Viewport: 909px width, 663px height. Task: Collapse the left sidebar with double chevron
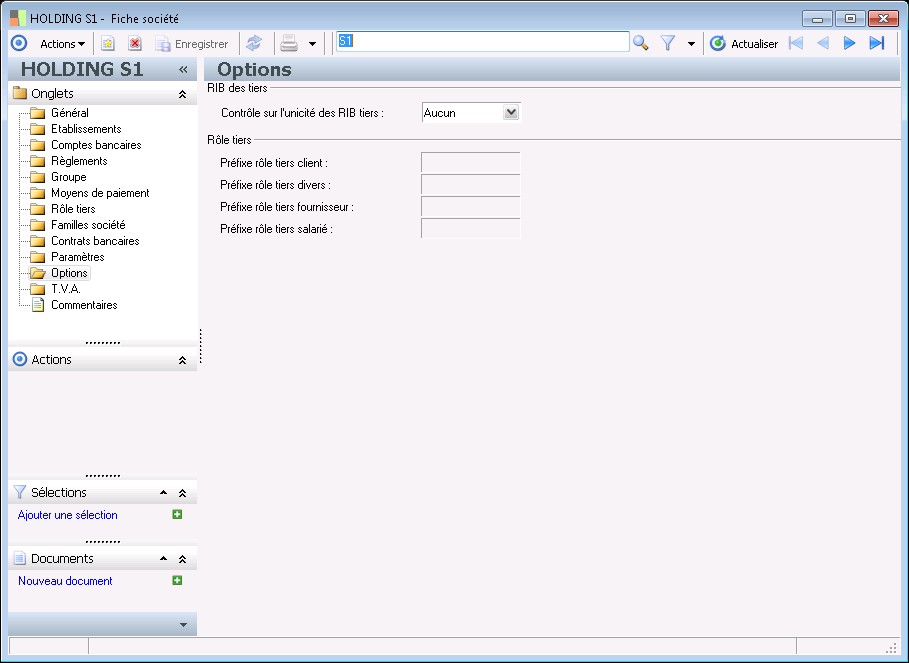[183, 70]
